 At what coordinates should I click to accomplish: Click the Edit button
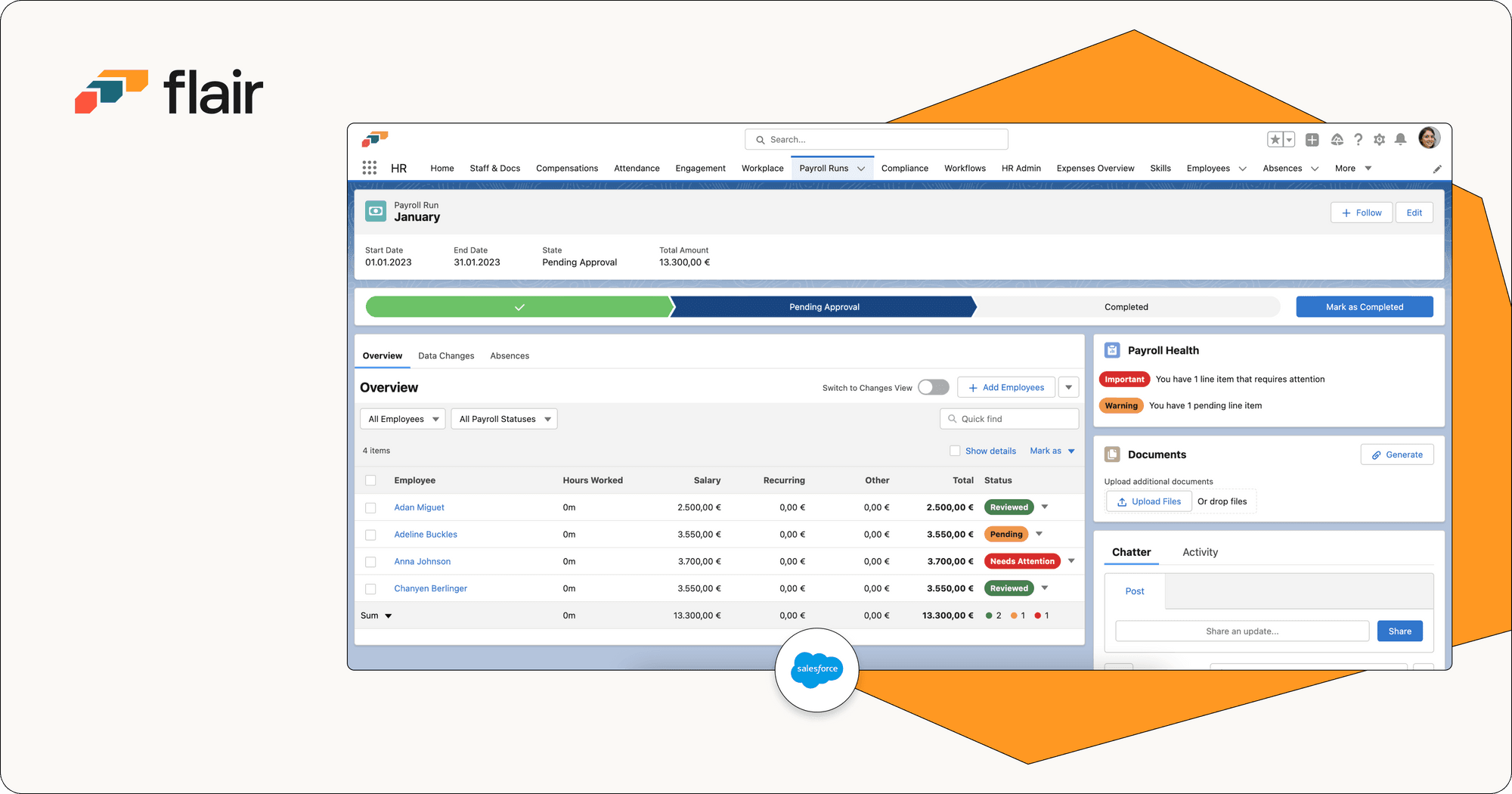pyautogui.click(x=1414, y=212)
